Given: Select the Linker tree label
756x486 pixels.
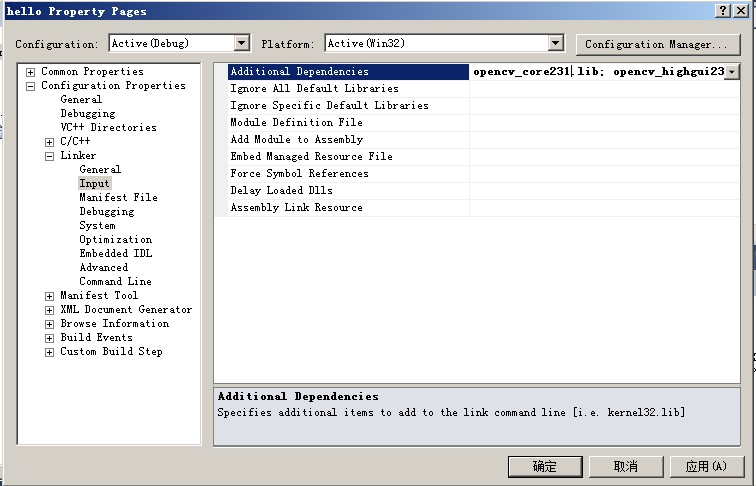Looking at the screenshot, I should click(x=78, y=155).
